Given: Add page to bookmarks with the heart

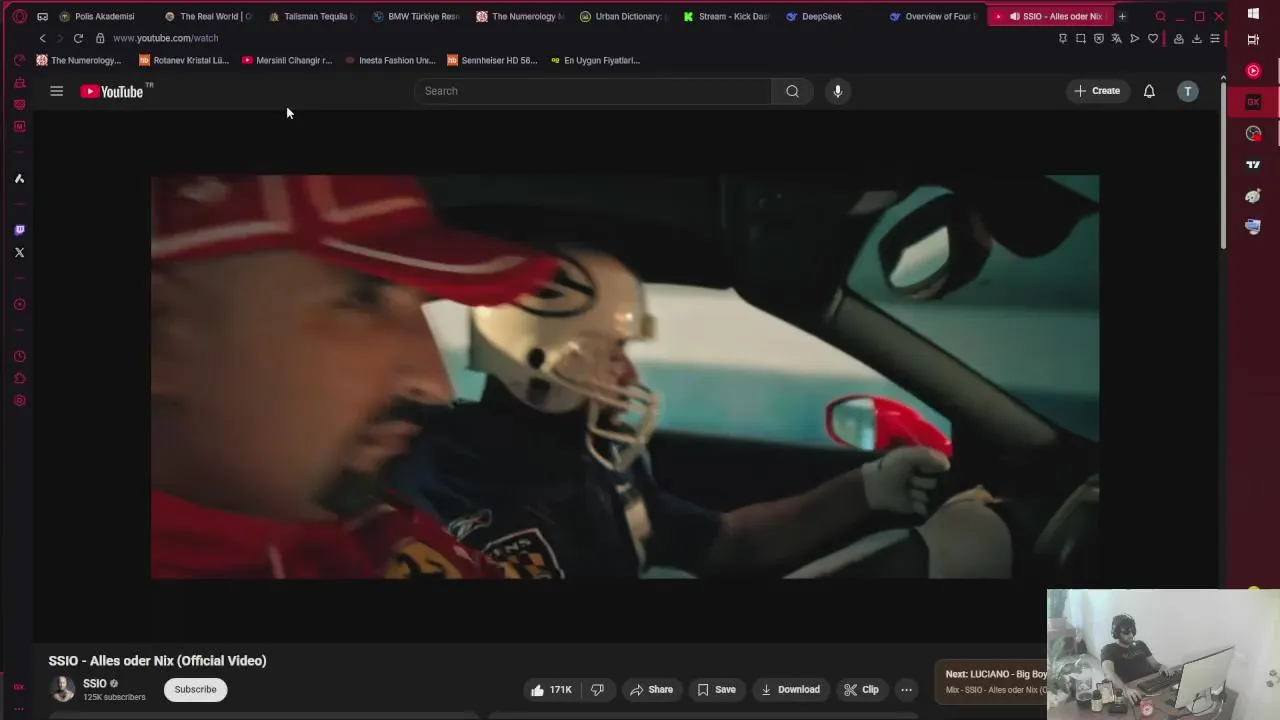Looking at the screenshot, I should click(x=1152, y=38).
